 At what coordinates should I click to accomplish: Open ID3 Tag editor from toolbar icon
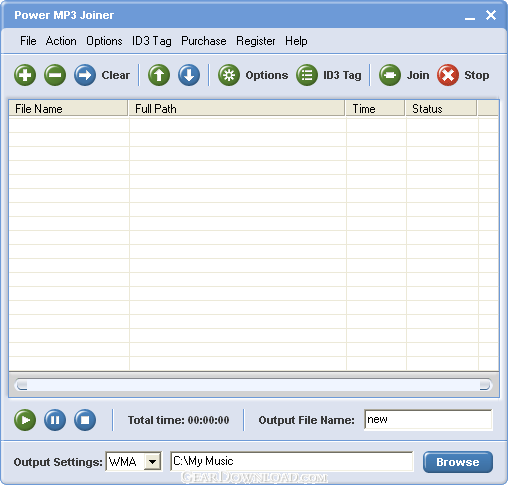[x=307, y=75]
